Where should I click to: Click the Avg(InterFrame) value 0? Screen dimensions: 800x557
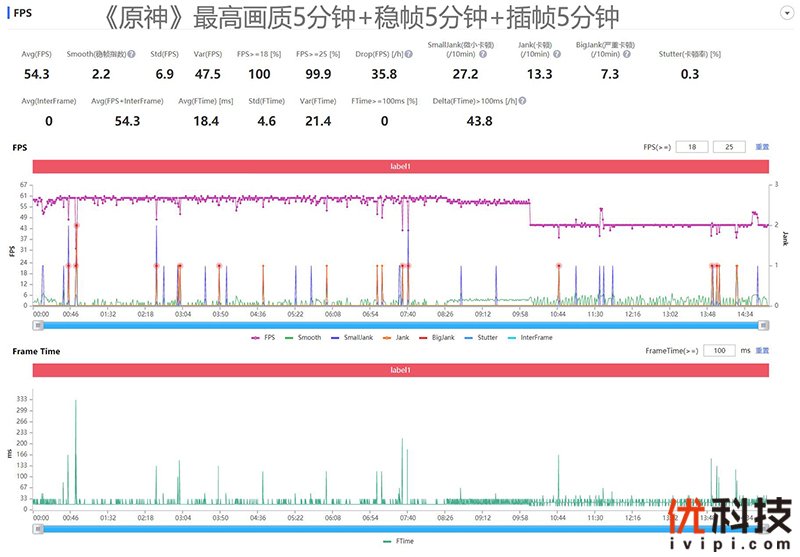(x=49, y=121)
